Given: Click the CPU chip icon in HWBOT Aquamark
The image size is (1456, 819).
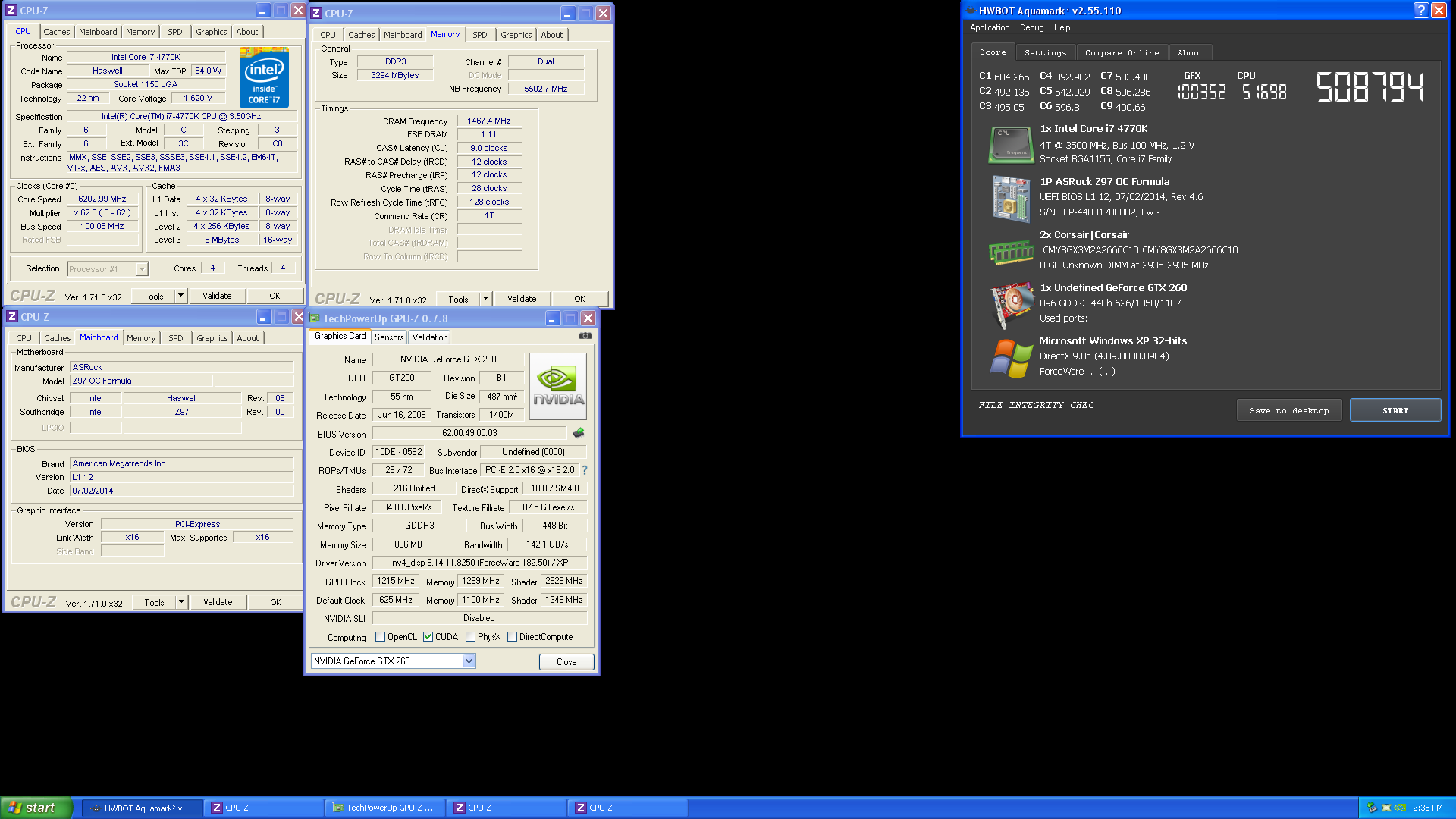Looking at the screenshot, I should (1011, 145).
